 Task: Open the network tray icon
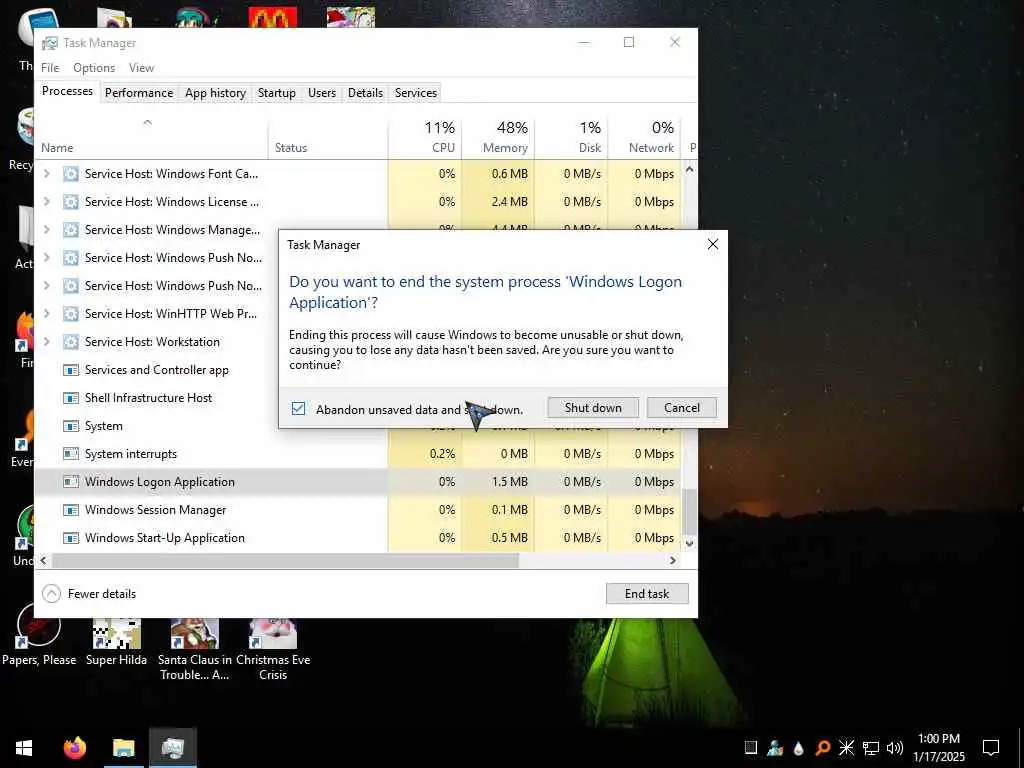[x=871, y=748]
